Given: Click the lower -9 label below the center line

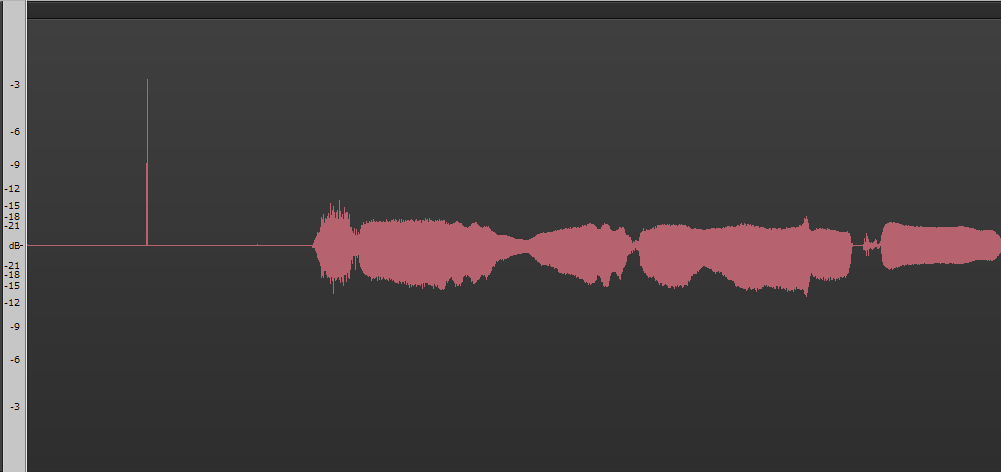Looking at the screenshot, I should [x=15, y=326].
